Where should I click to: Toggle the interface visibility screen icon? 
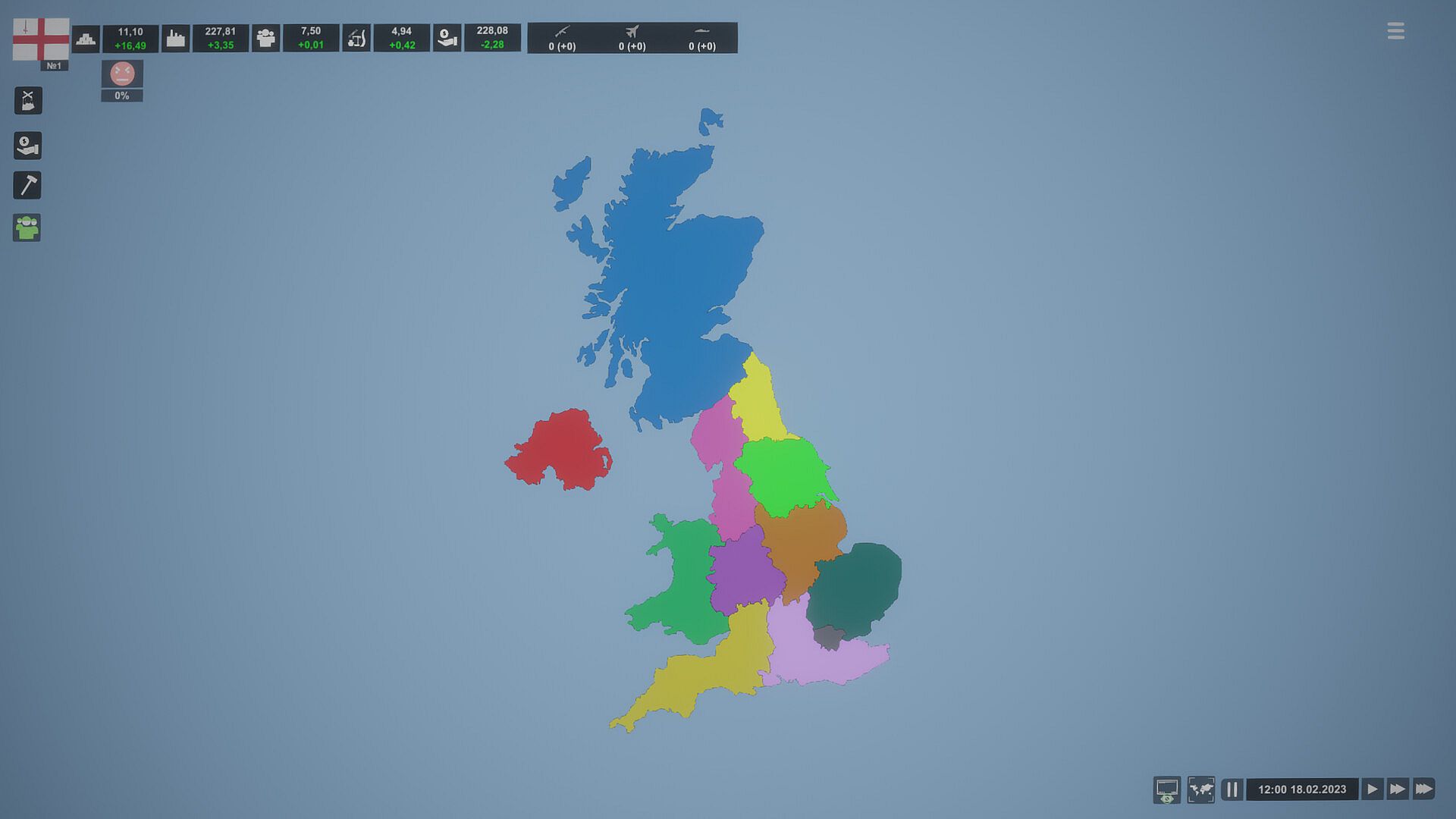coord(1166,789)
